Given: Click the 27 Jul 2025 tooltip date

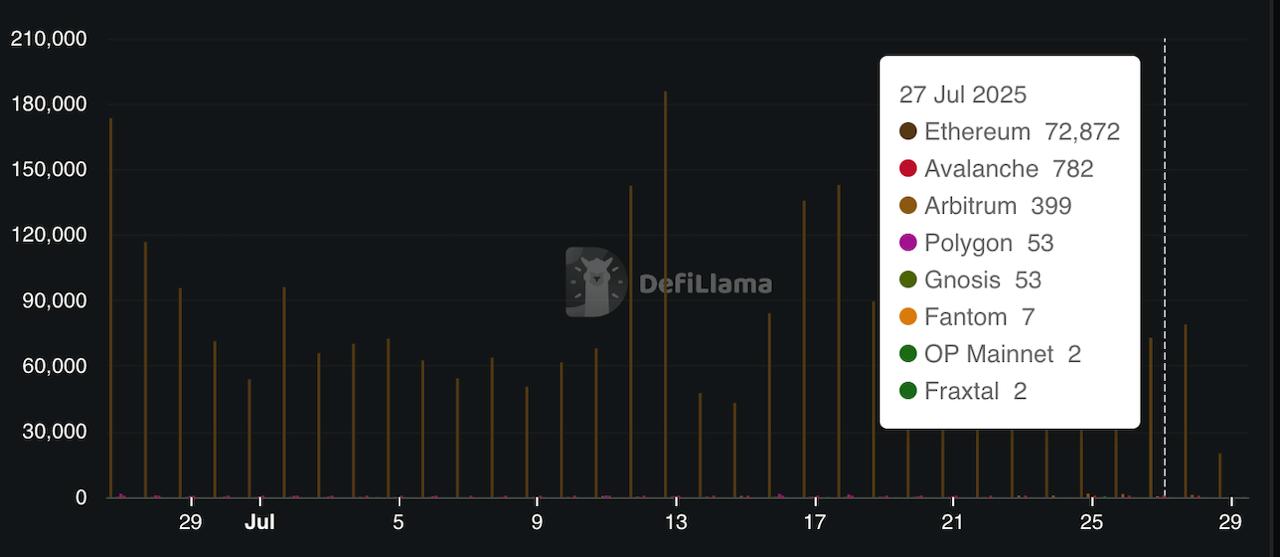Looking at the screenshot, I should [x=962, y=95].
